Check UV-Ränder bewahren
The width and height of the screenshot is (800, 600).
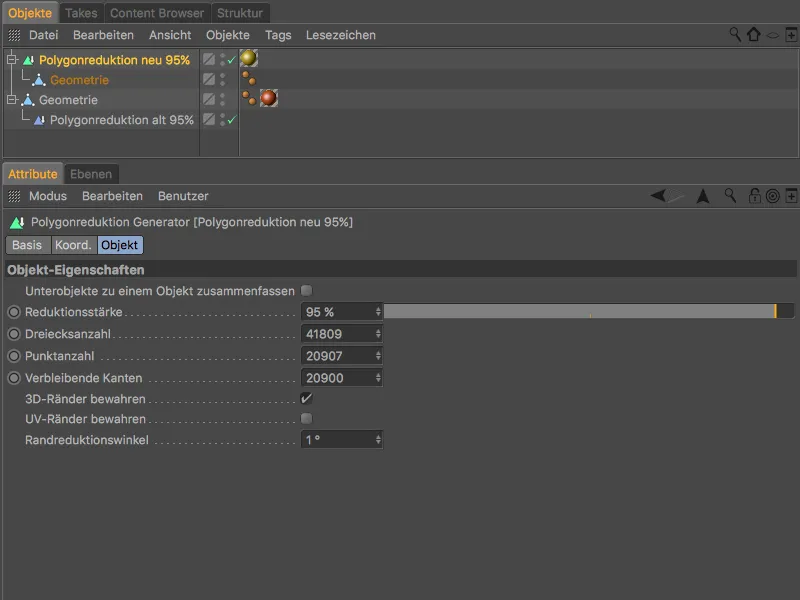307,419
